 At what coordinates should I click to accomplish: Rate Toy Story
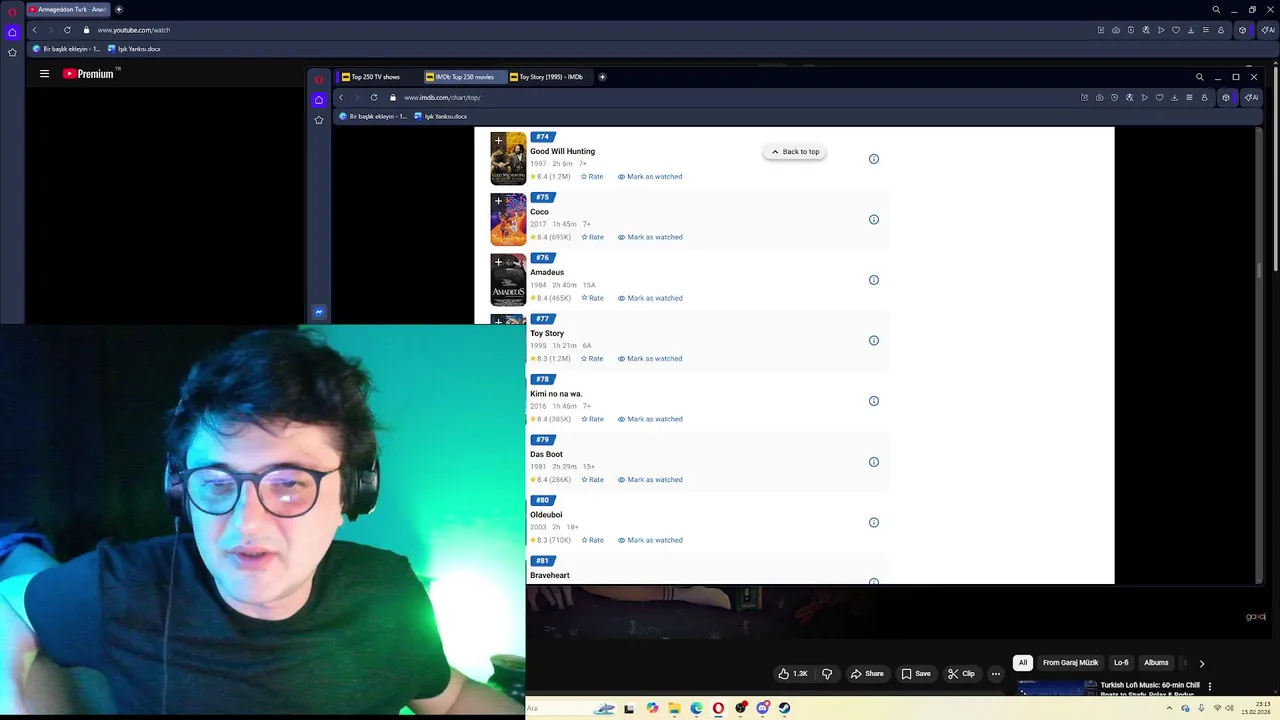[x=592, y=358]
